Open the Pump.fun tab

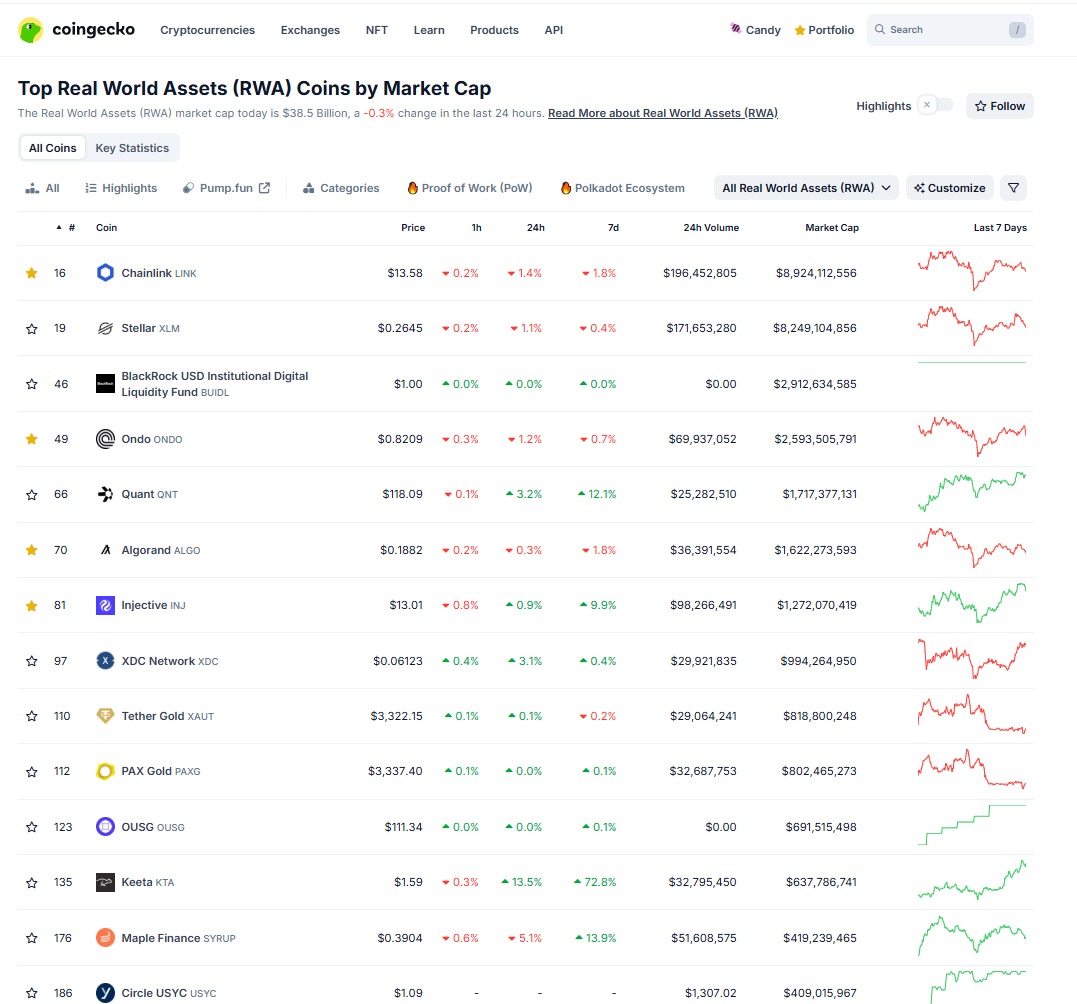point(226,188)
